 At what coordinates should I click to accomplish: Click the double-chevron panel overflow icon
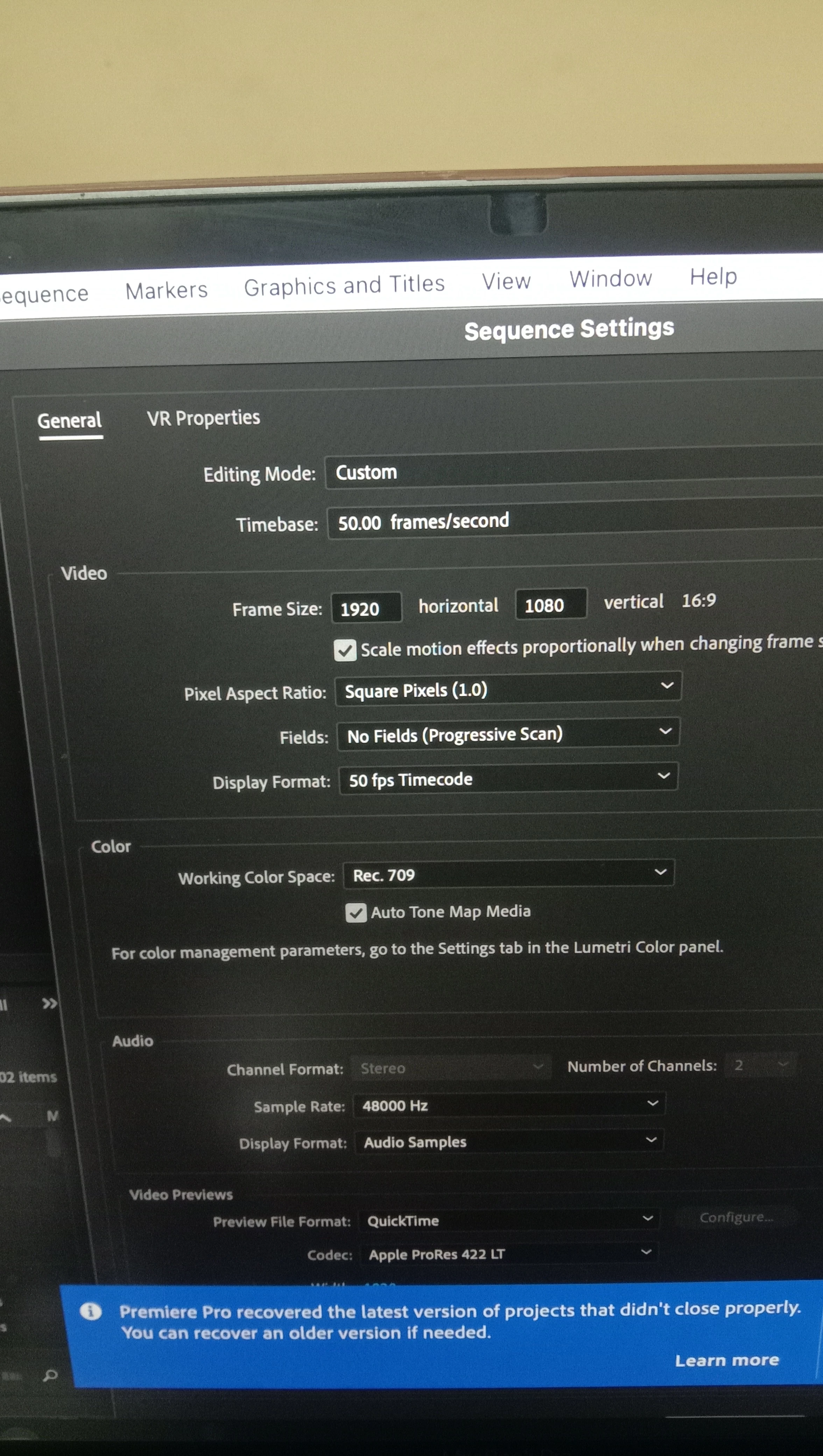[x=50, y=1003]
